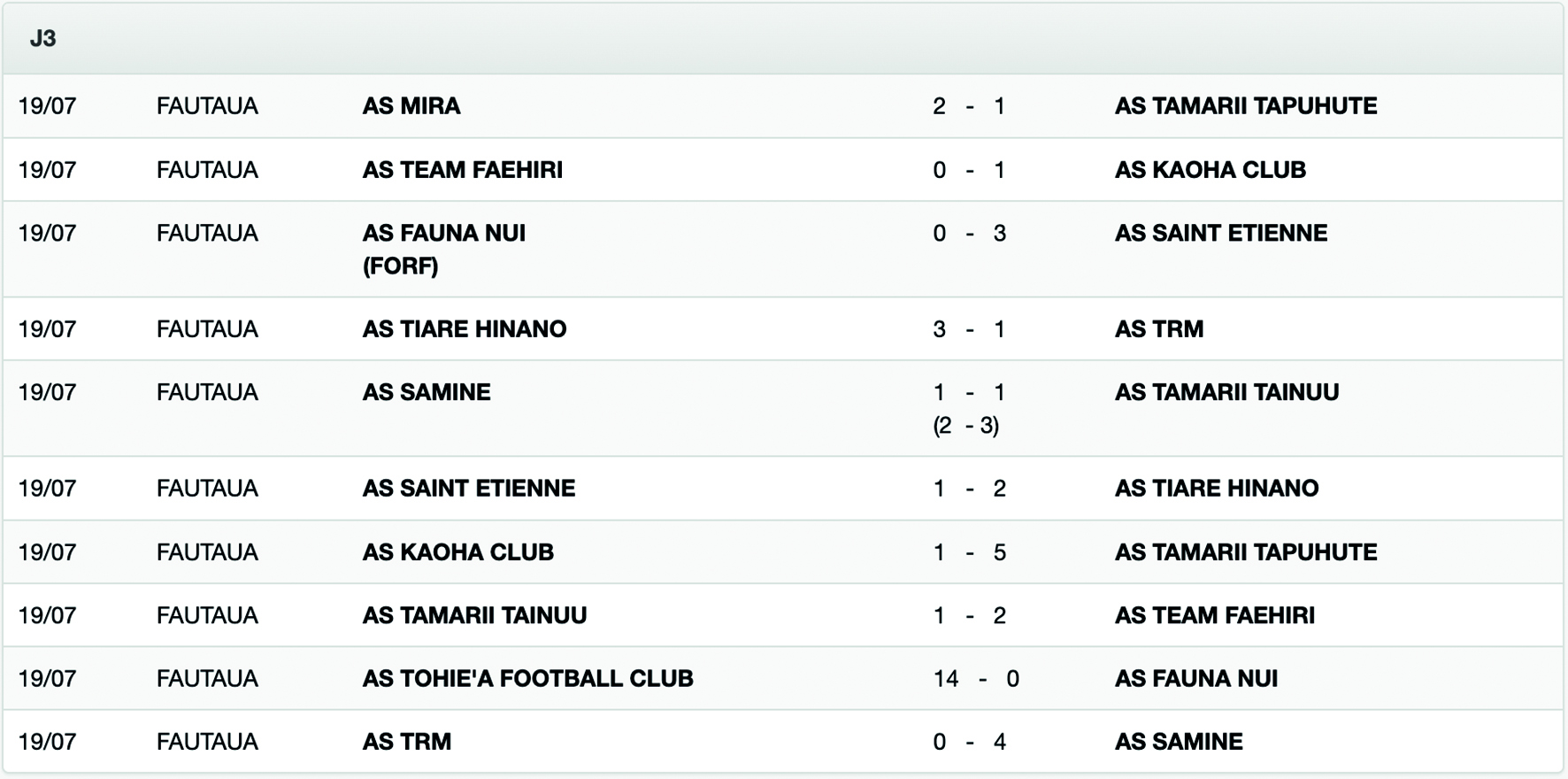Open home team AS SAMINE
The image size is (1568, 779).
pyautogui.click(x=426, y=392)
